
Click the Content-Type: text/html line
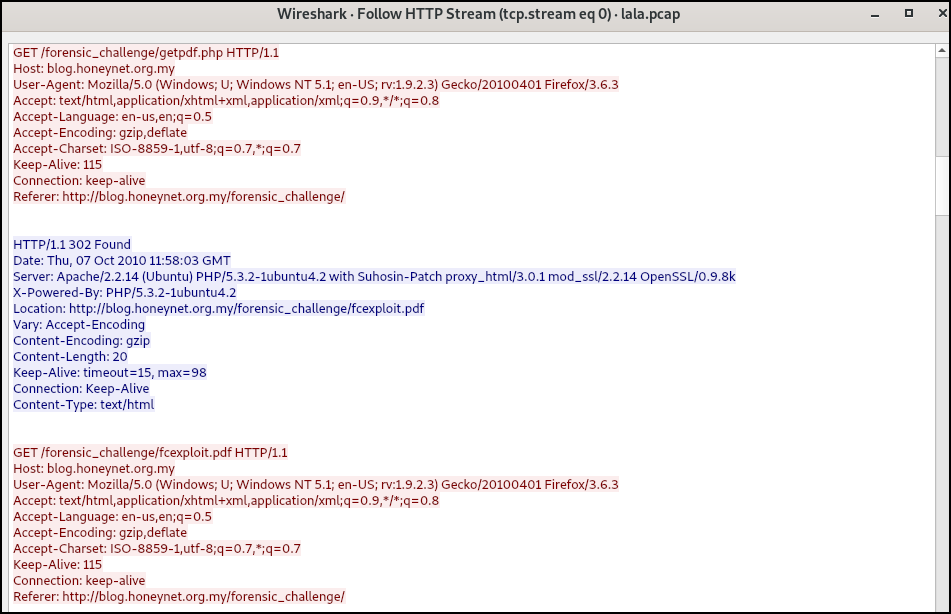(x=83, y=405)
